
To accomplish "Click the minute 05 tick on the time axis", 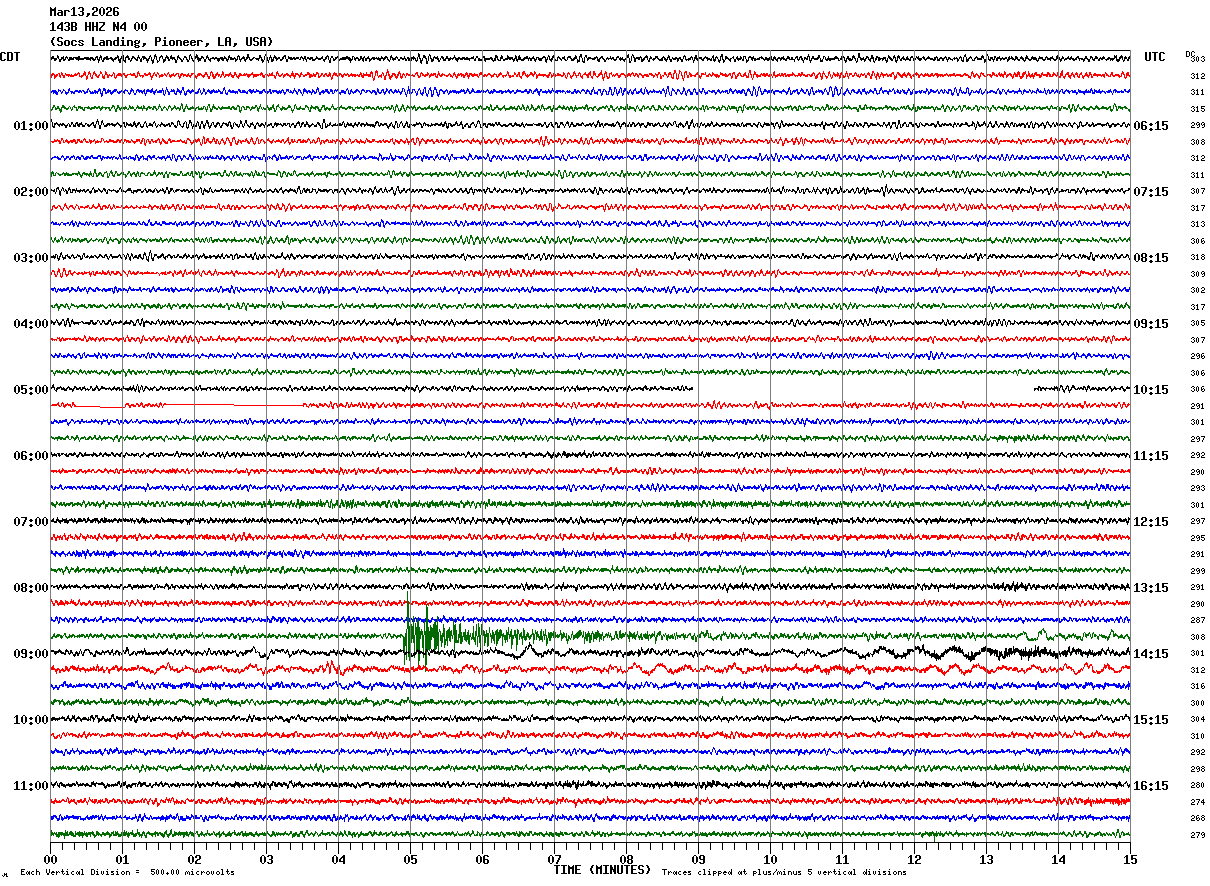I will (410, 859).
